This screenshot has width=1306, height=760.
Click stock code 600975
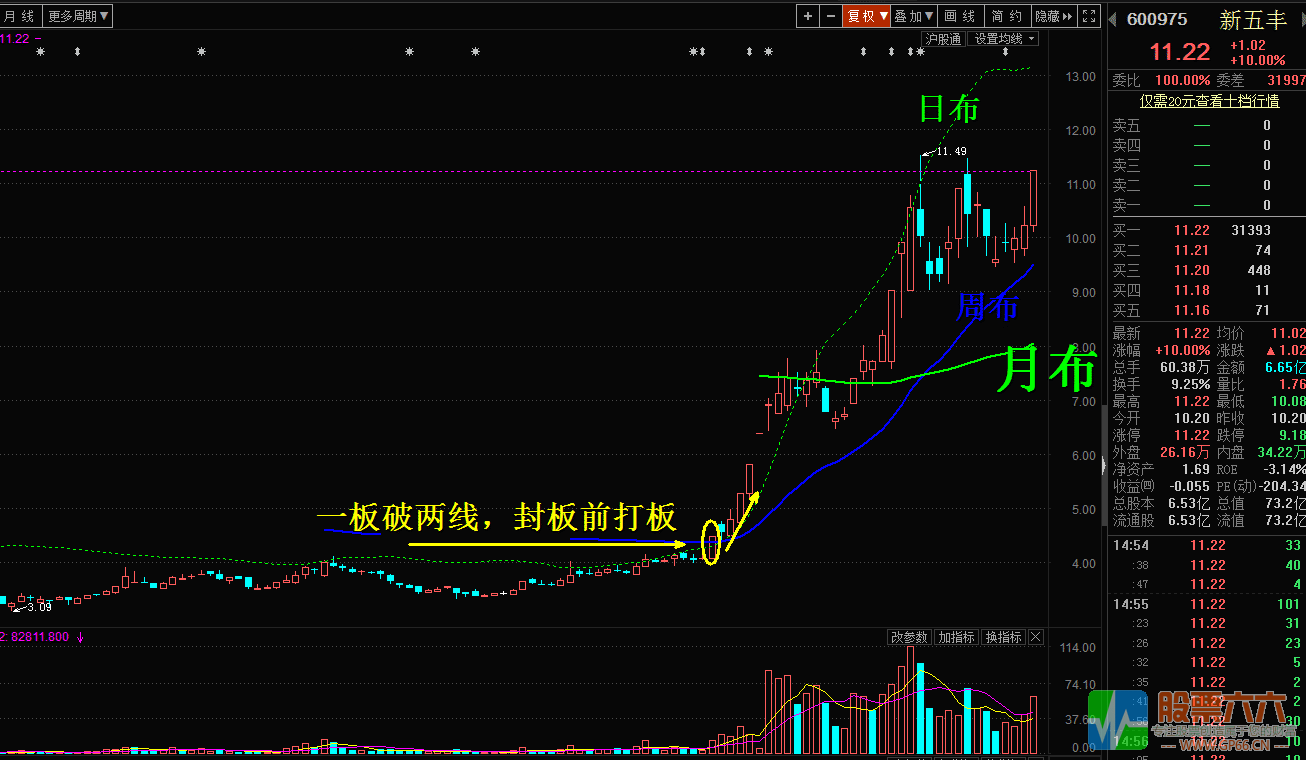point(1157,19)
